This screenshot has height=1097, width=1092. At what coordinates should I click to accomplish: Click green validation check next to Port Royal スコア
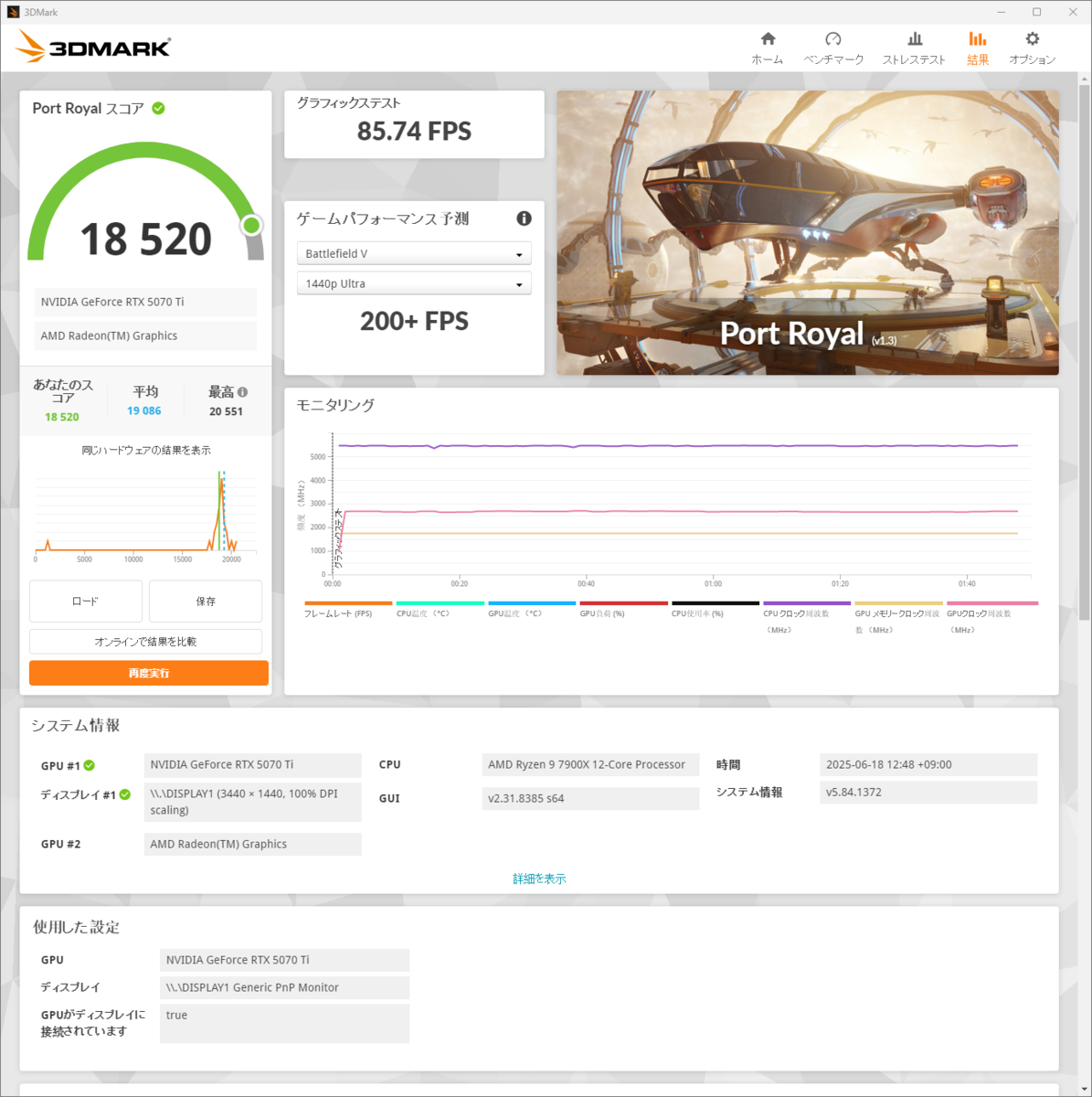[x=158, y=108]
